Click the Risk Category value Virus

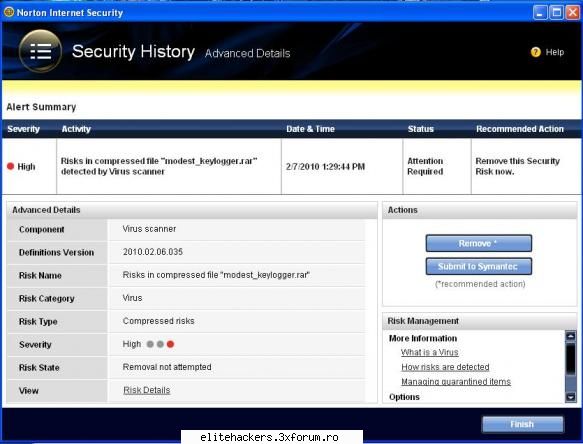pos(132,298)
